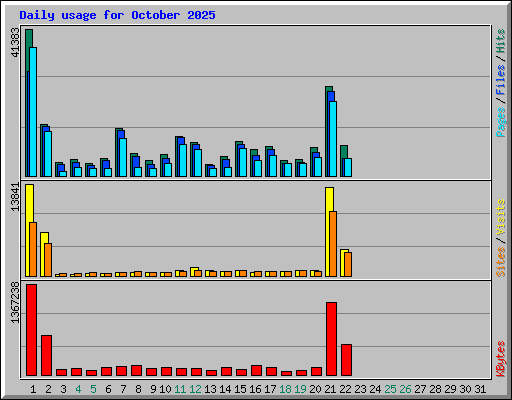This screenshot has width=512, height=400.
Task: Click the cyan 'Pages' legend label
Action: (x=501, y=122)
